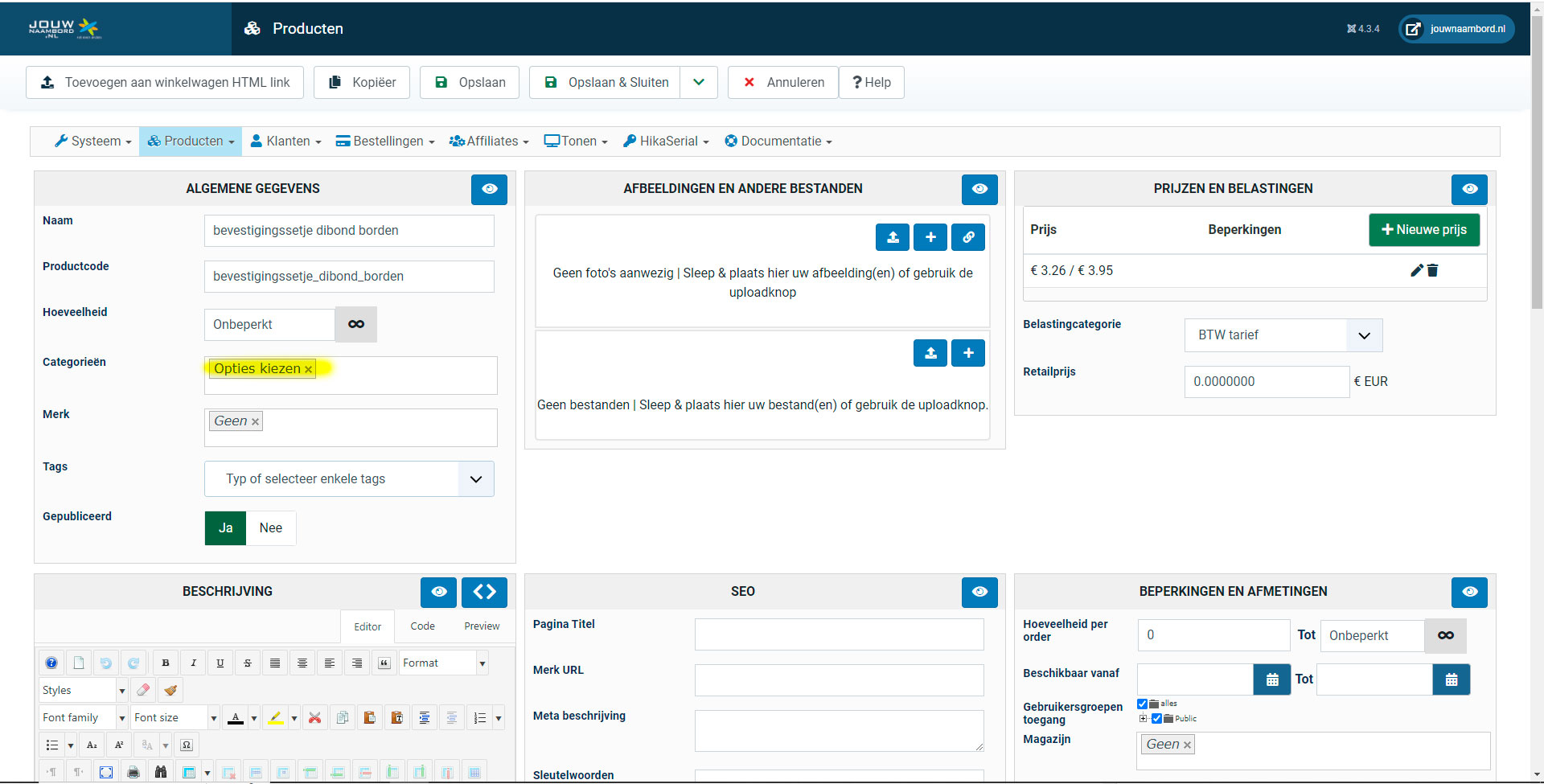
Task: Apply bold formatting in the description editor
Action: click(166, 663)
